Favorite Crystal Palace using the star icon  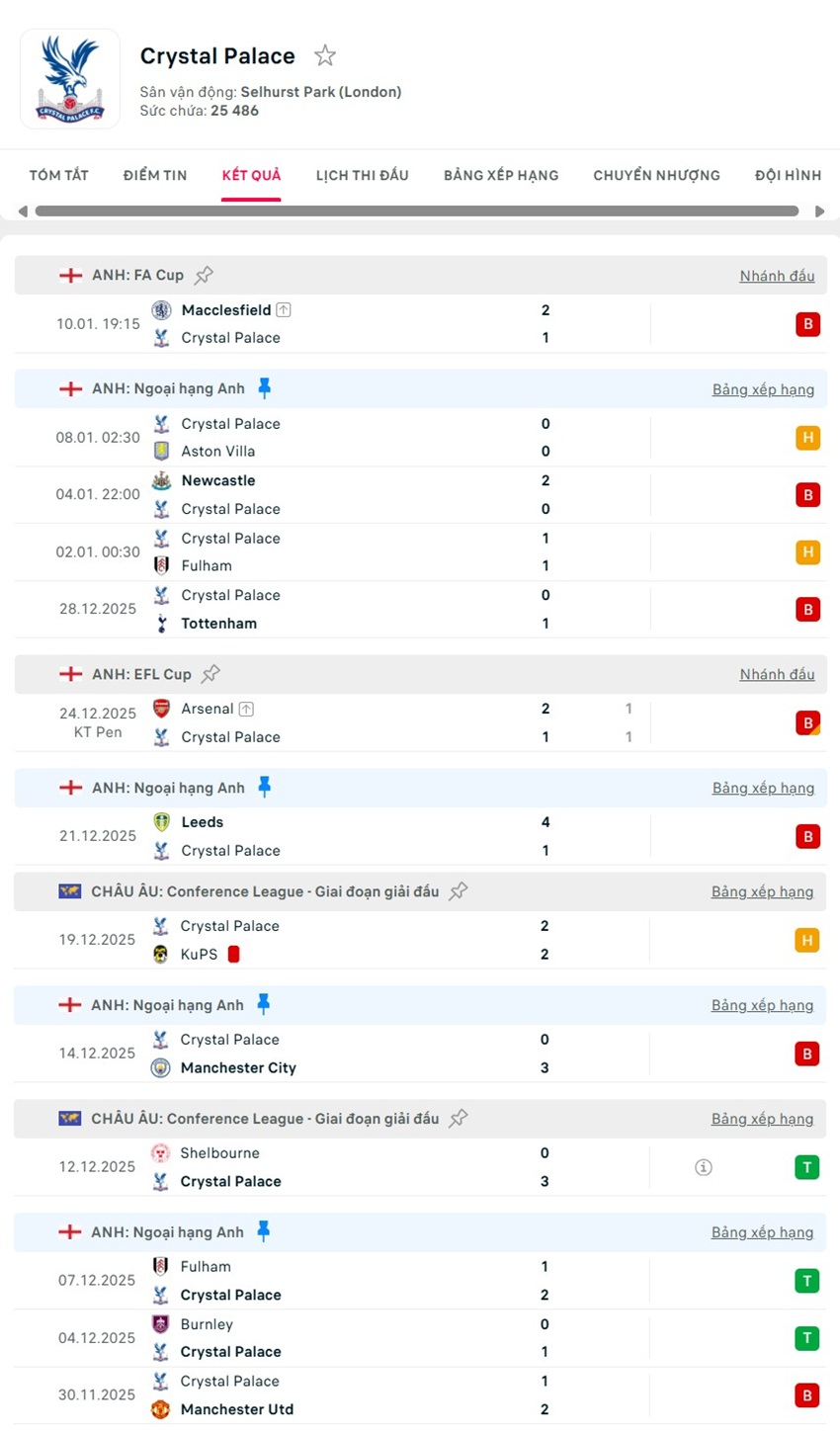click(325, 56)
